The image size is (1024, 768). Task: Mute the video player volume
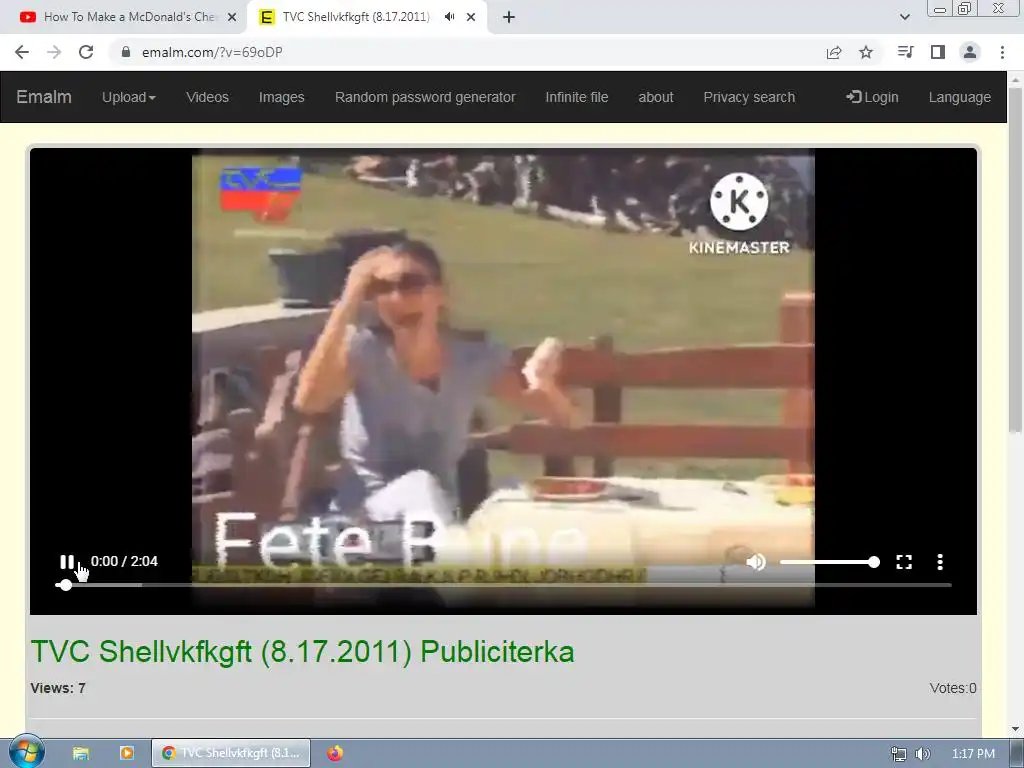(x=756, y=562)
